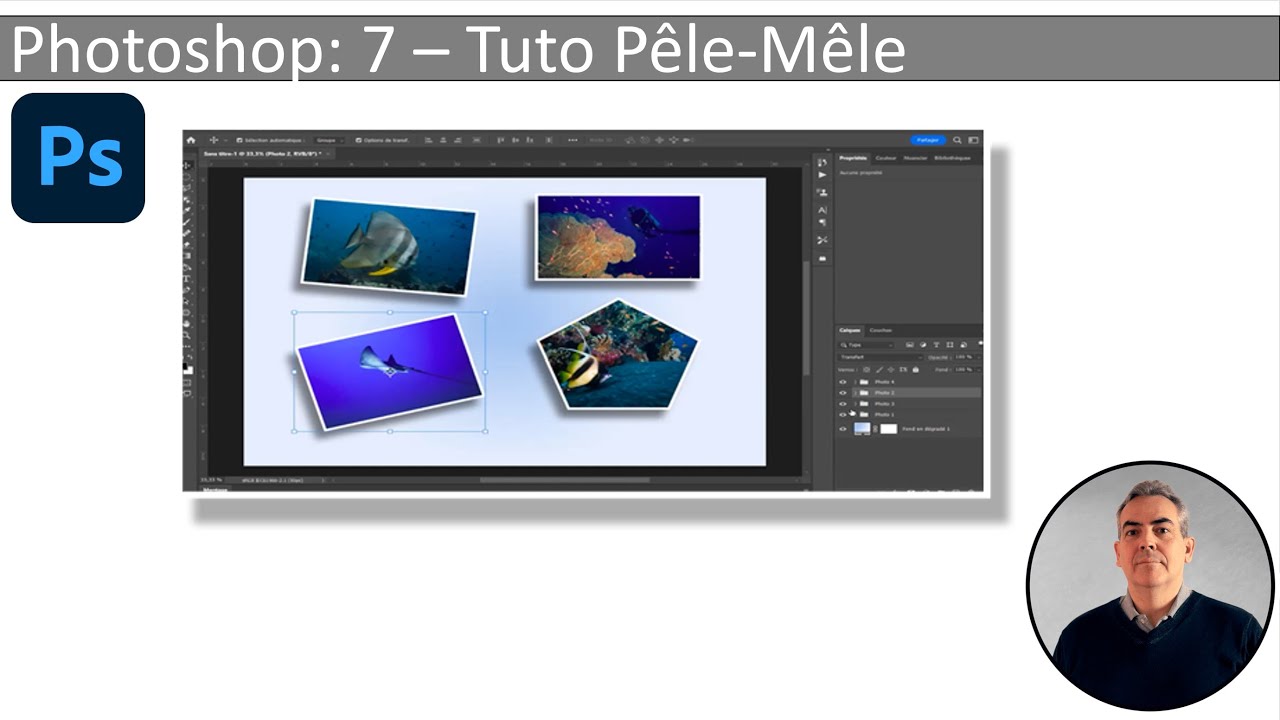
Task: Toggle the Options de transf. checkbox
Action: 359,140
